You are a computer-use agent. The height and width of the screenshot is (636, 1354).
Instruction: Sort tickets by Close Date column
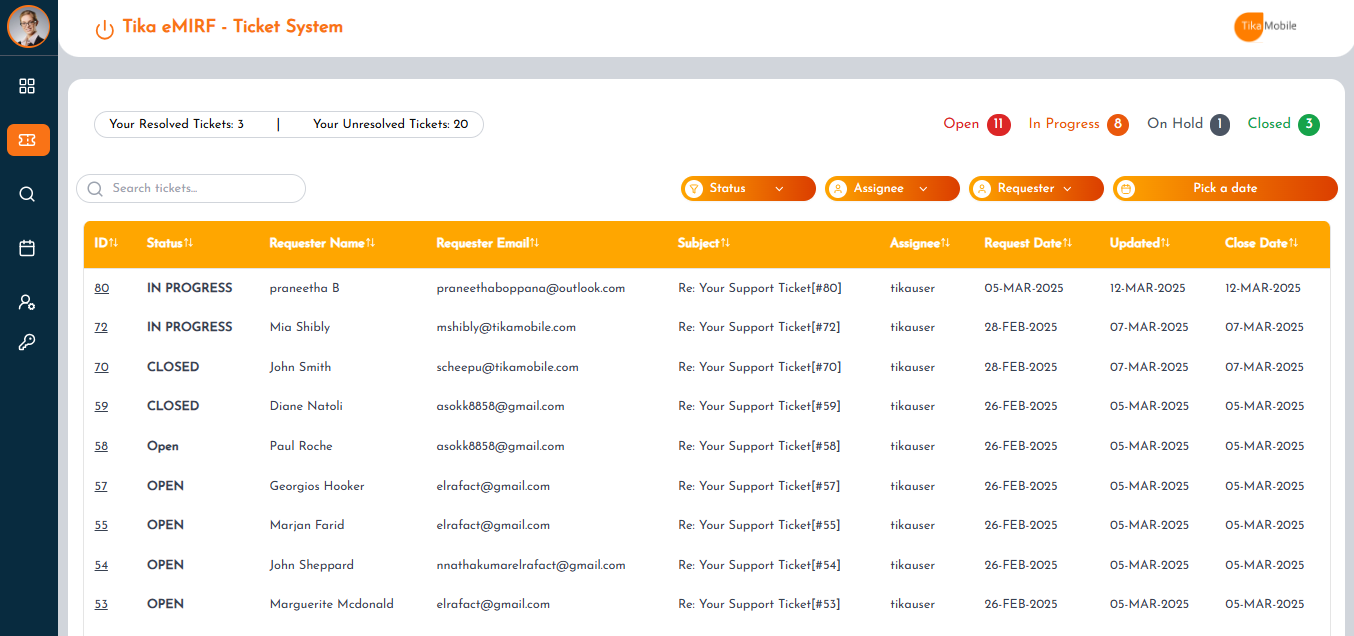point(1262,243)
